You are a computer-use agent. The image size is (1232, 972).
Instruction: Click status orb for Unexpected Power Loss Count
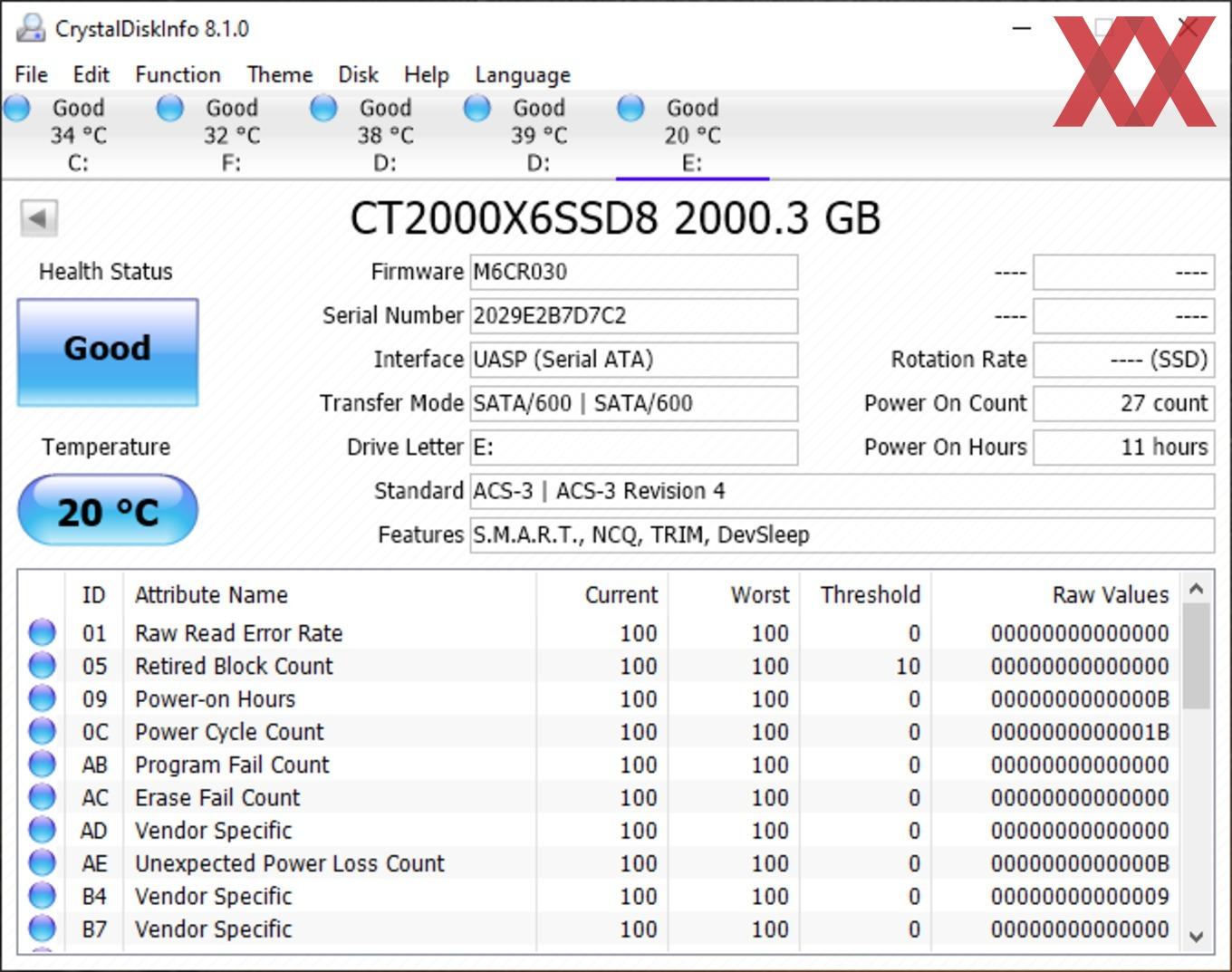click(42, 862)
